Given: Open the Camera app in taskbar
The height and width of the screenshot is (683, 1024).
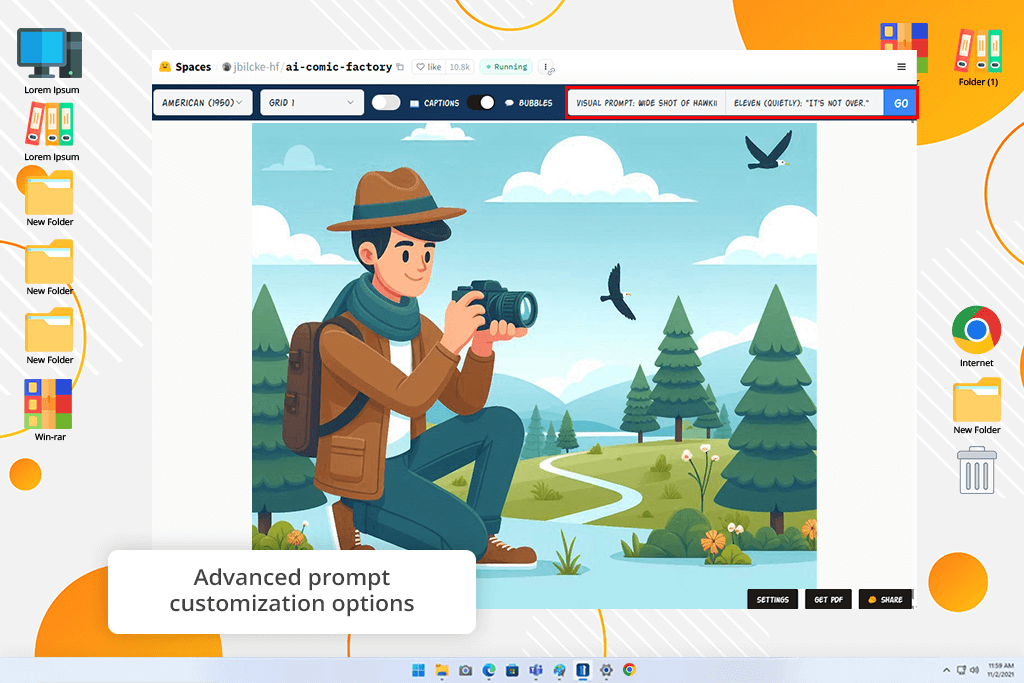Looking at the screenshot, I should [466, 670].
